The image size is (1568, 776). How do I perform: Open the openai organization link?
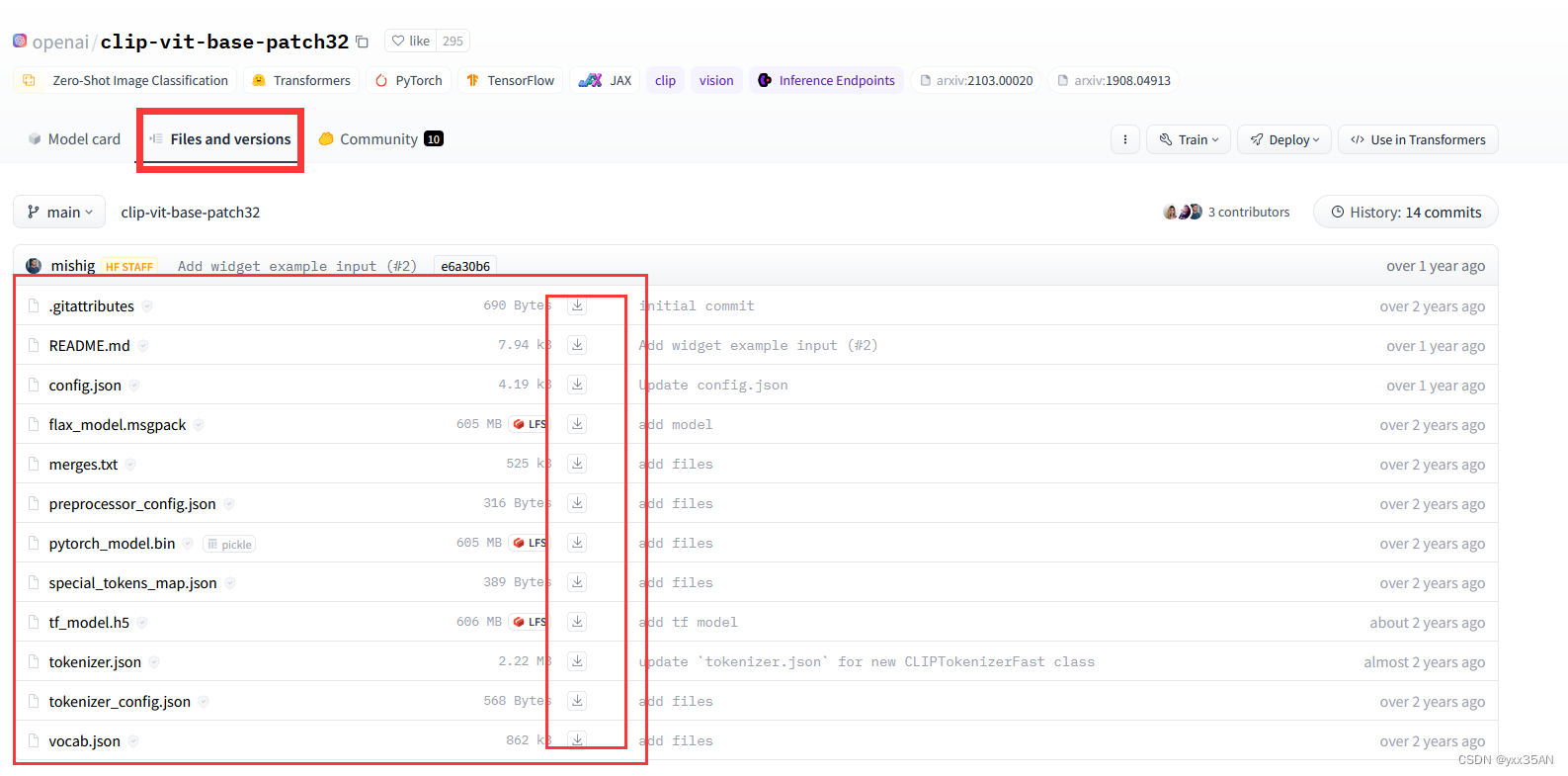coord(60,42)
